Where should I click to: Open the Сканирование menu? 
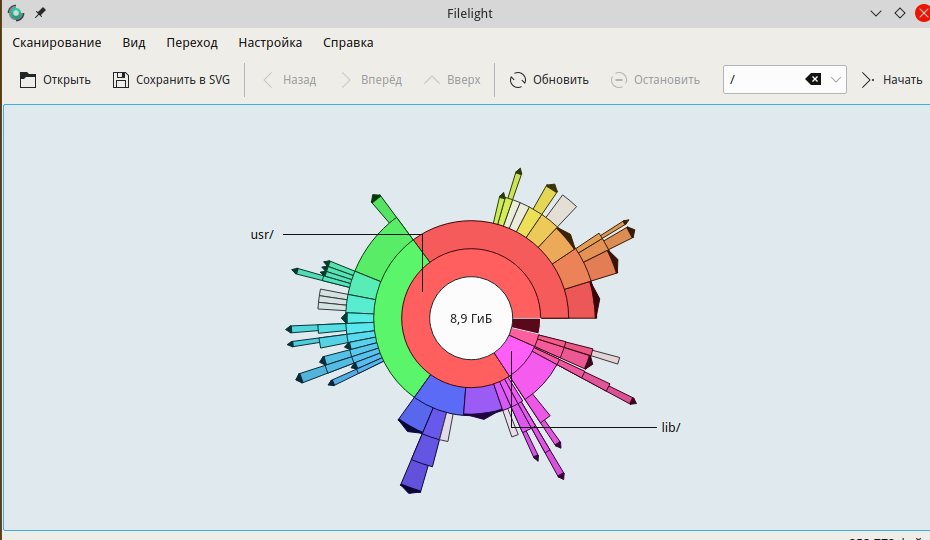57,43
